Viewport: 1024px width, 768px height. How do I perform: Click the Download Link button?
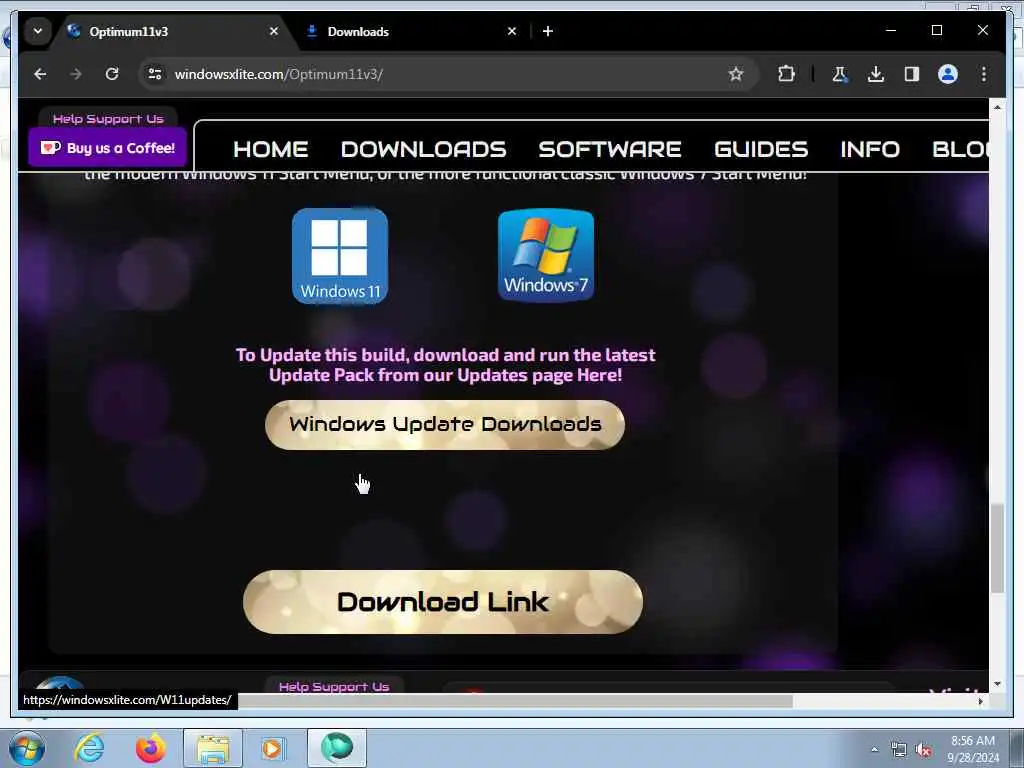tap(443, 601)
